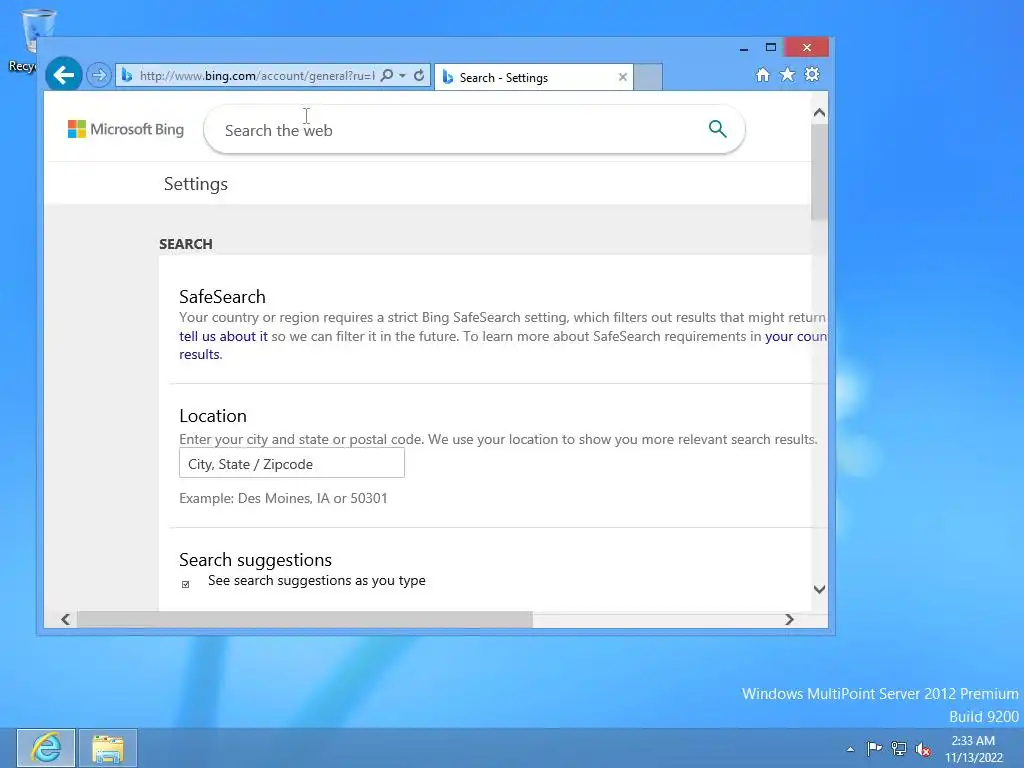This screenshot has height=768, width=1024.
Task: Show hidden tray icons arrow
Action: pyautogui.click(x=850, y=749)
